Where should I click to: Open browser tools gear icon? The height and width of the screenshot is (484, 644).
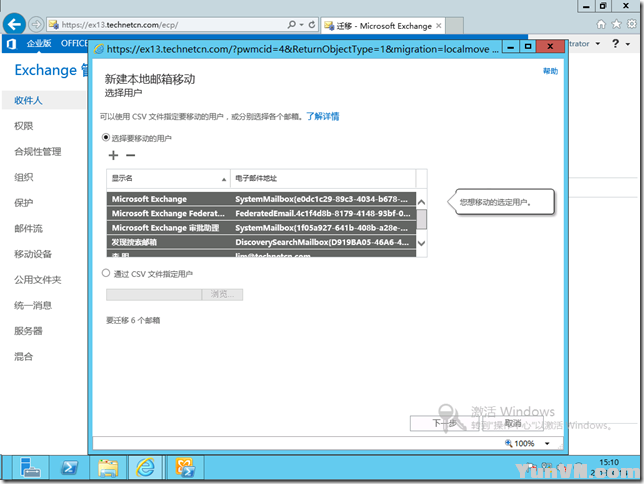(x=632, y=24)
